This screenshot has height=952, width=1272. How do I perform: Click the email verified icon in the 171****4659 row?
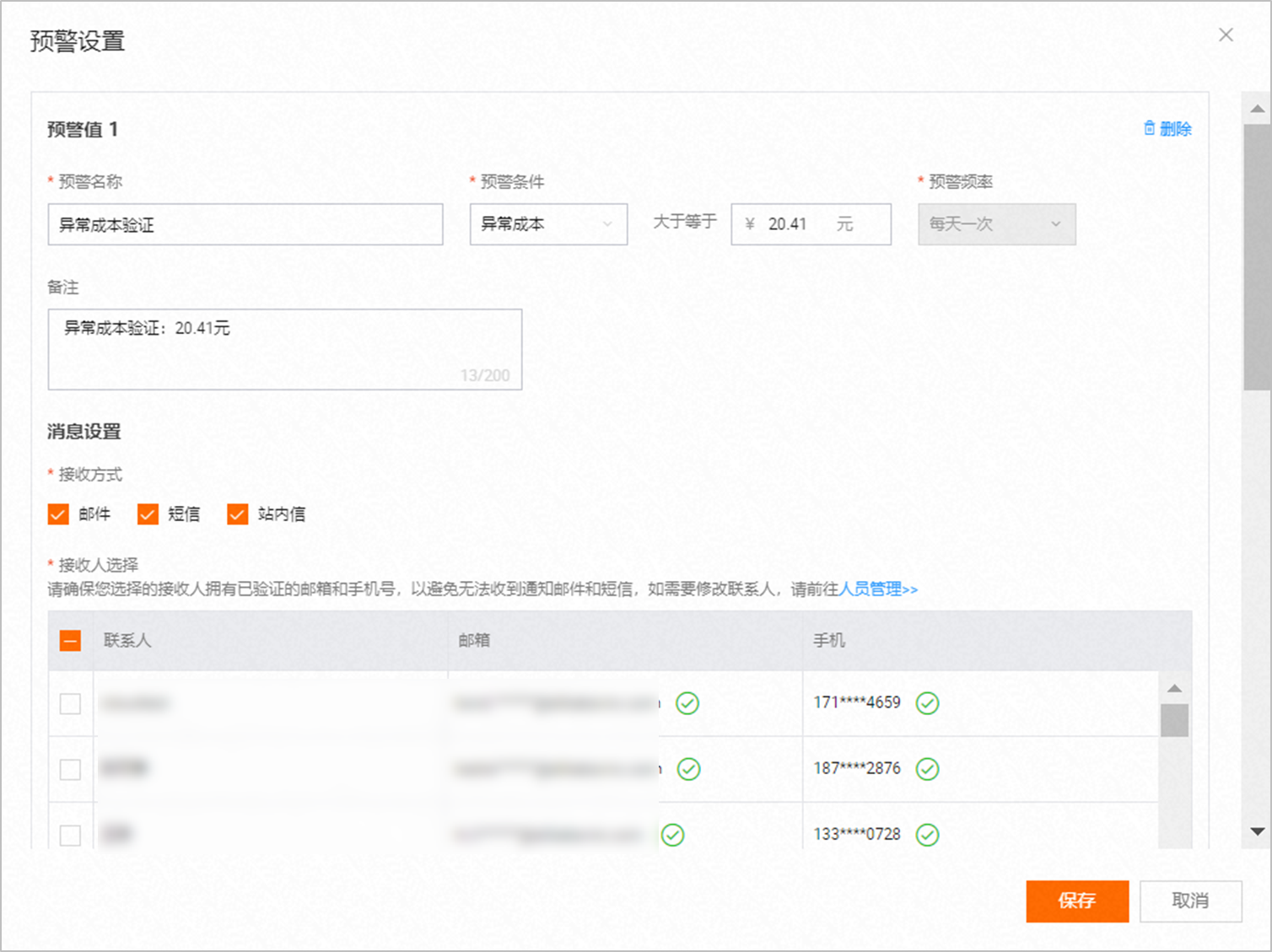pos(687,703)
